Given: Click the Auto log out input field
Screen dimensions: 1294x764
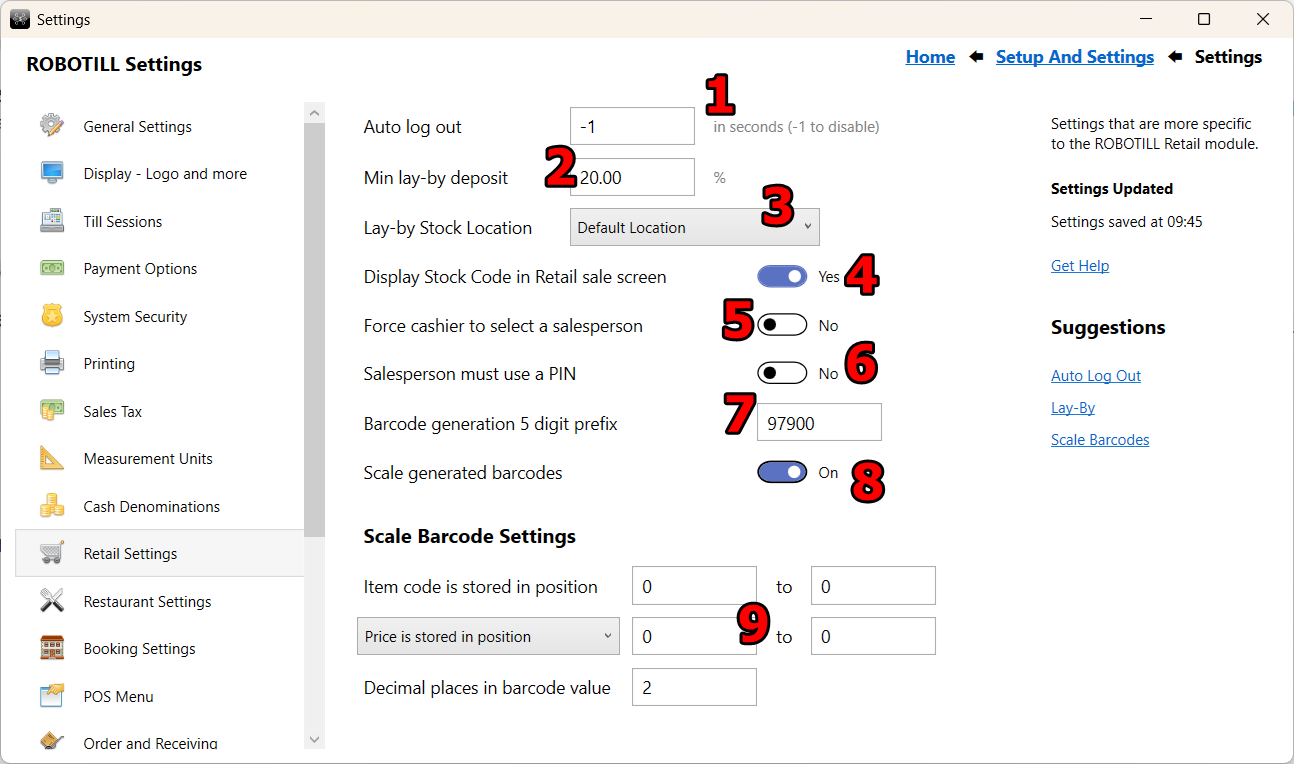Looking at the screenshot, I should (x=632, y=127).
